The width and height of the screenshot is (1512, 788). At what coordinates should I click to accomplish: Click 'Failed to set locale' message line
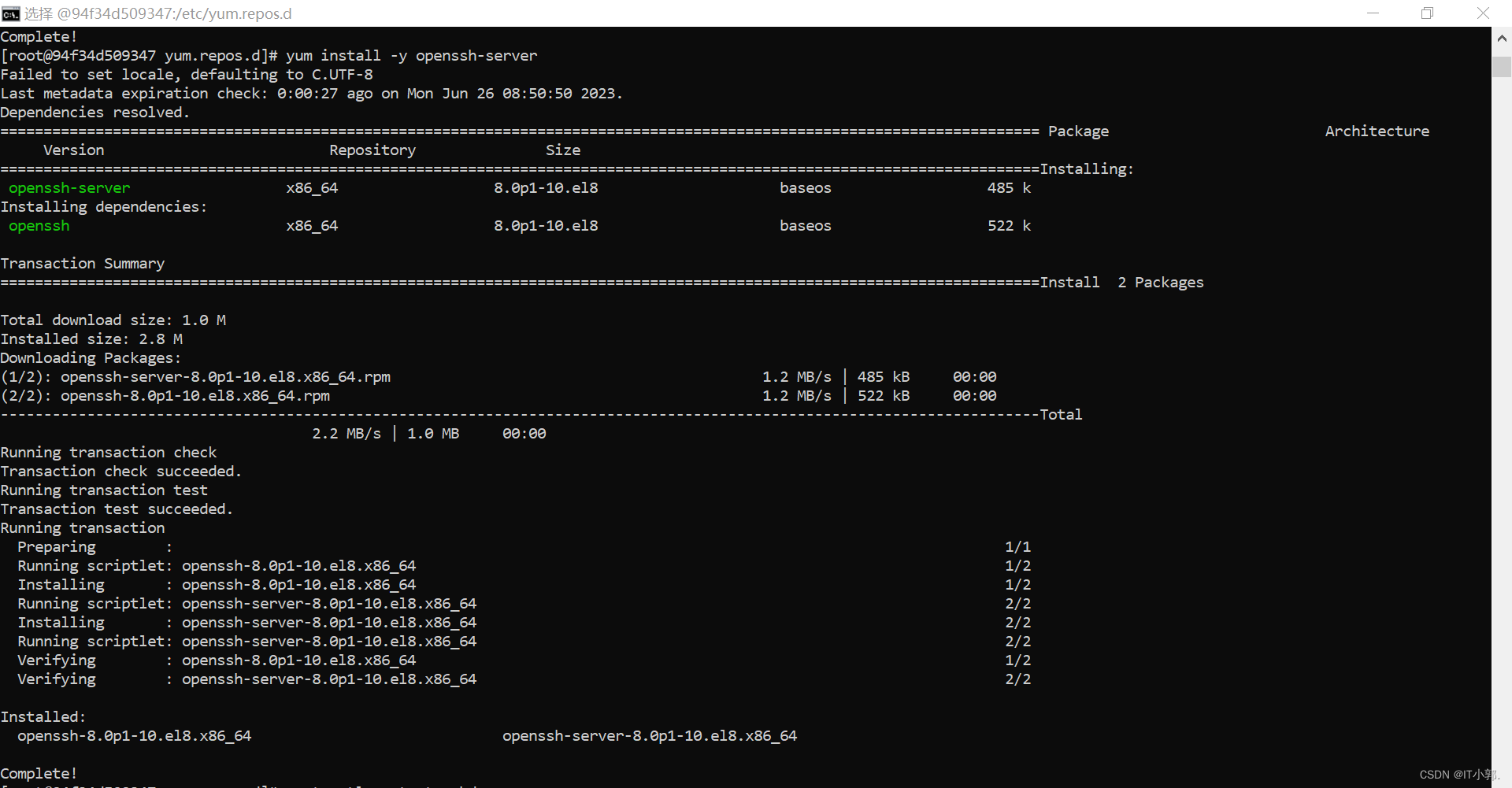187,75
